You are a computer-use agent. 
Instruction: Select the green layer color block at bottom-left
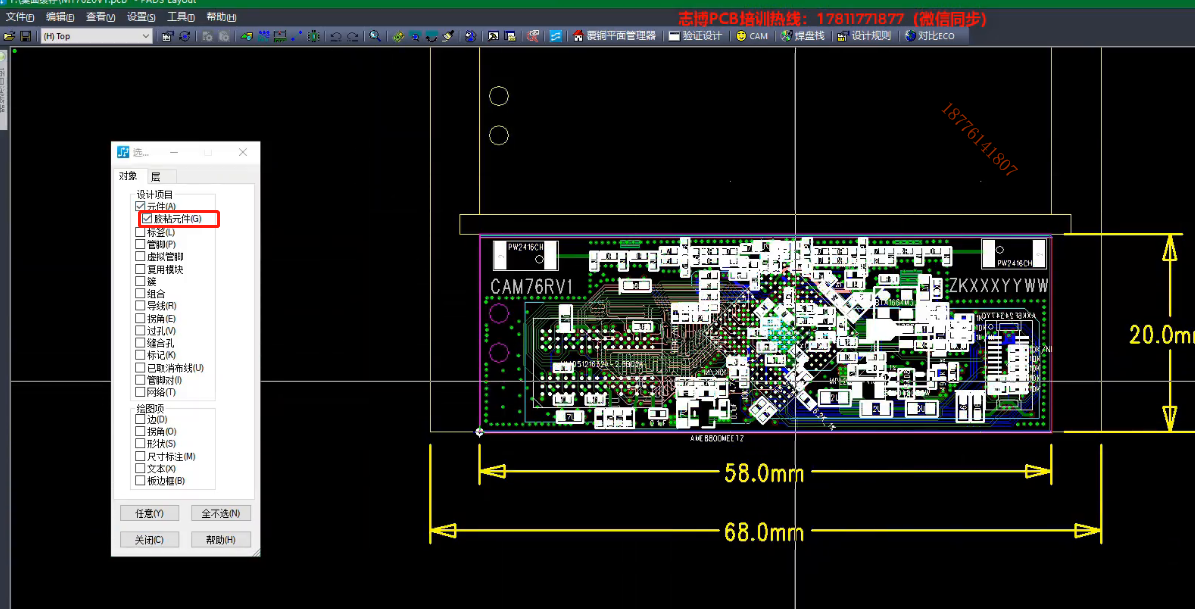[x=15, y=51]
